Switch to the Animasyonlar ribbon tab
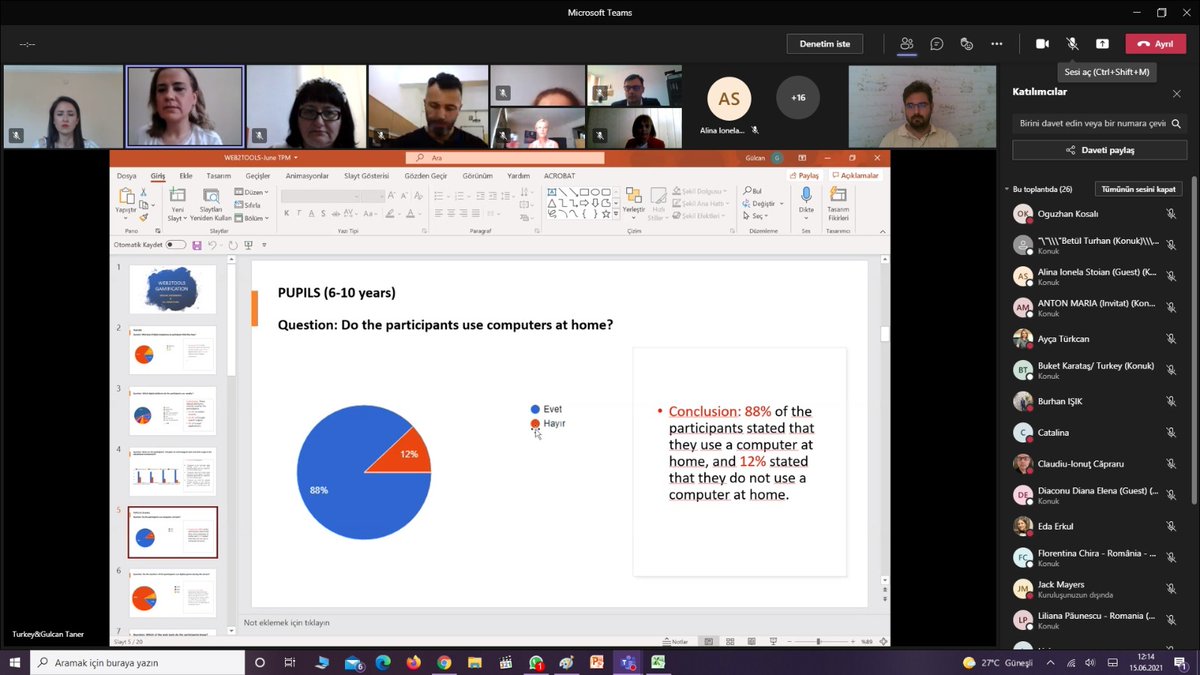 point(307,175)
